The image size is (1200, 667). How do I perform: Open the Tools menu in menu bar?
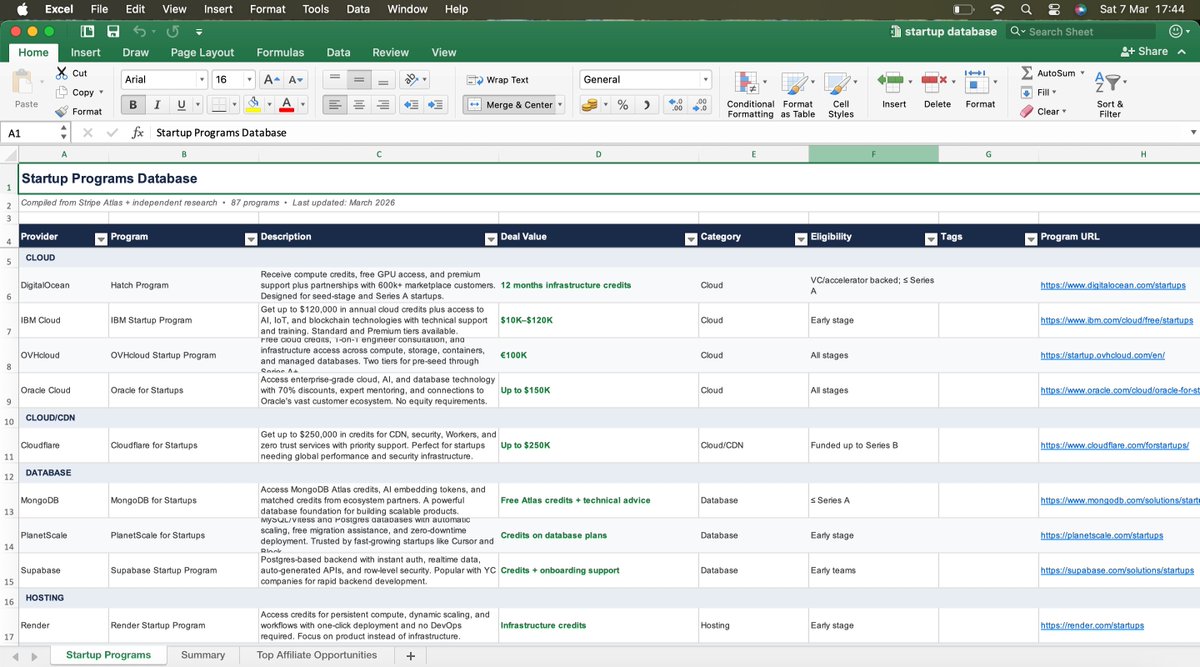click(316, 9)
